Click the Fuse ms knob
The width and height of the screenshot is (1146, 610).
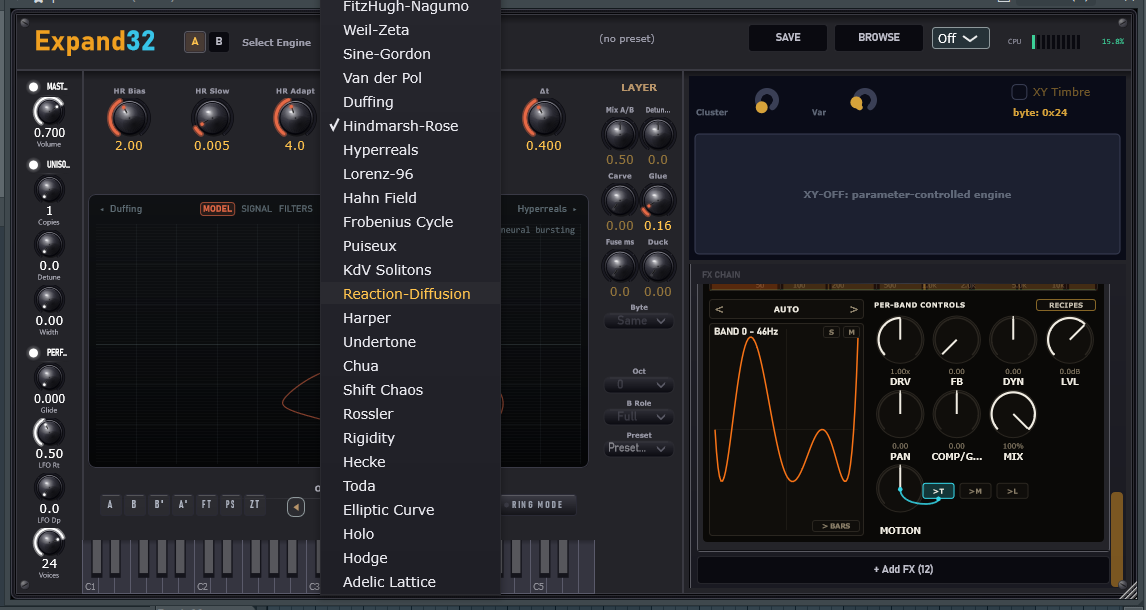point(619,267)
